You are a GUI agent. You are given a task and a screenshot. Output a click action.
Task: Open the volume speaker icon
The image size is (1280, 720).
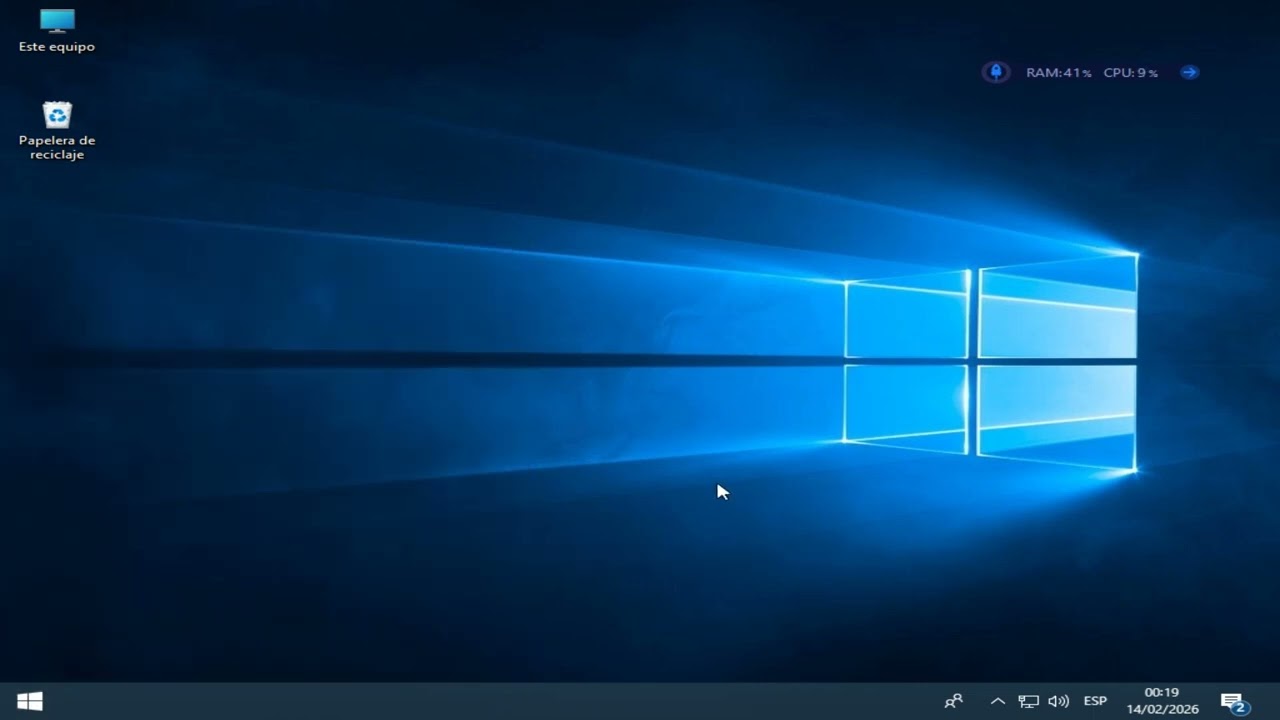point(1058,701)
